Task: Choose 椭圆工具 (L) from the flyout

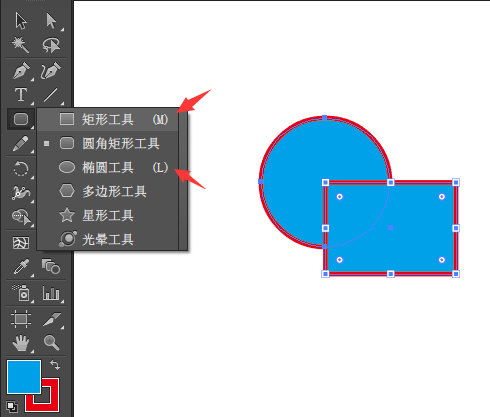Action: point(108,167)
